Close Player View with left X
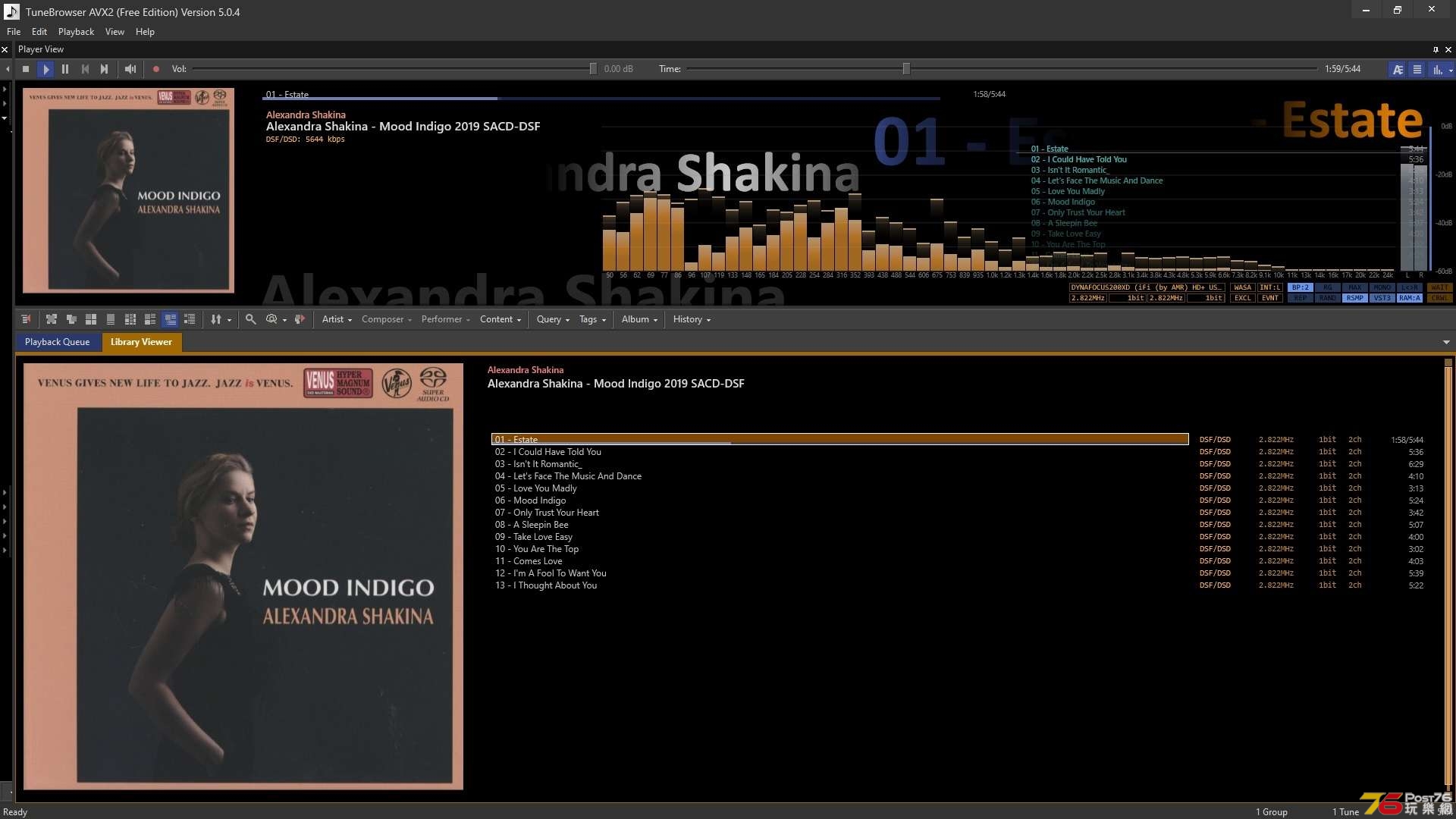 click(5, 49)
